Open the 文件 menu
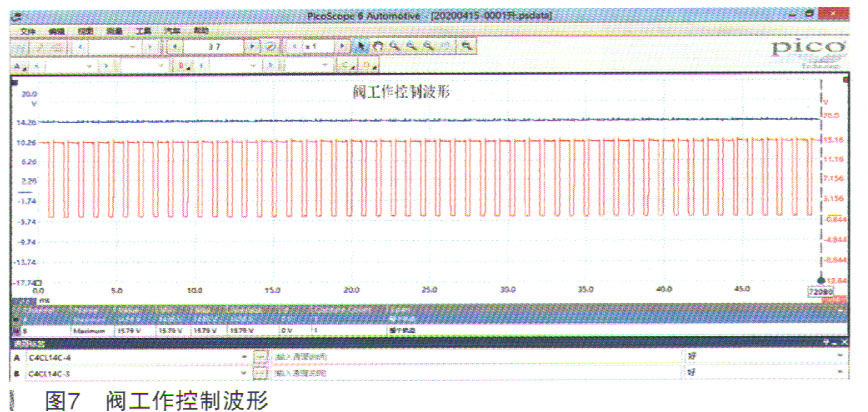Image resolution: width=868 pixels, height=412 pixels. (27, 32)
